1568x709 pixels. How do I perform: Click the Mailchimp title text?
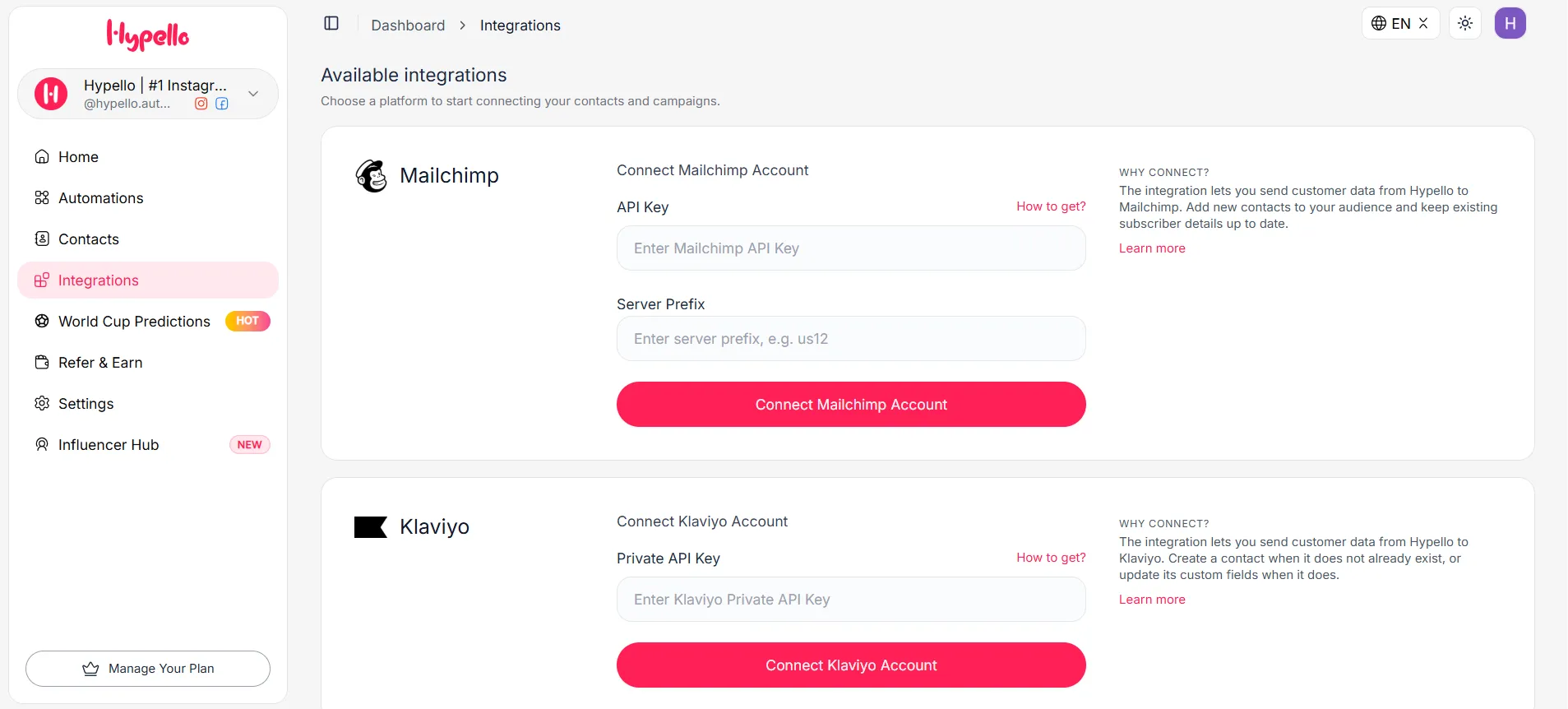pos(449,175)
